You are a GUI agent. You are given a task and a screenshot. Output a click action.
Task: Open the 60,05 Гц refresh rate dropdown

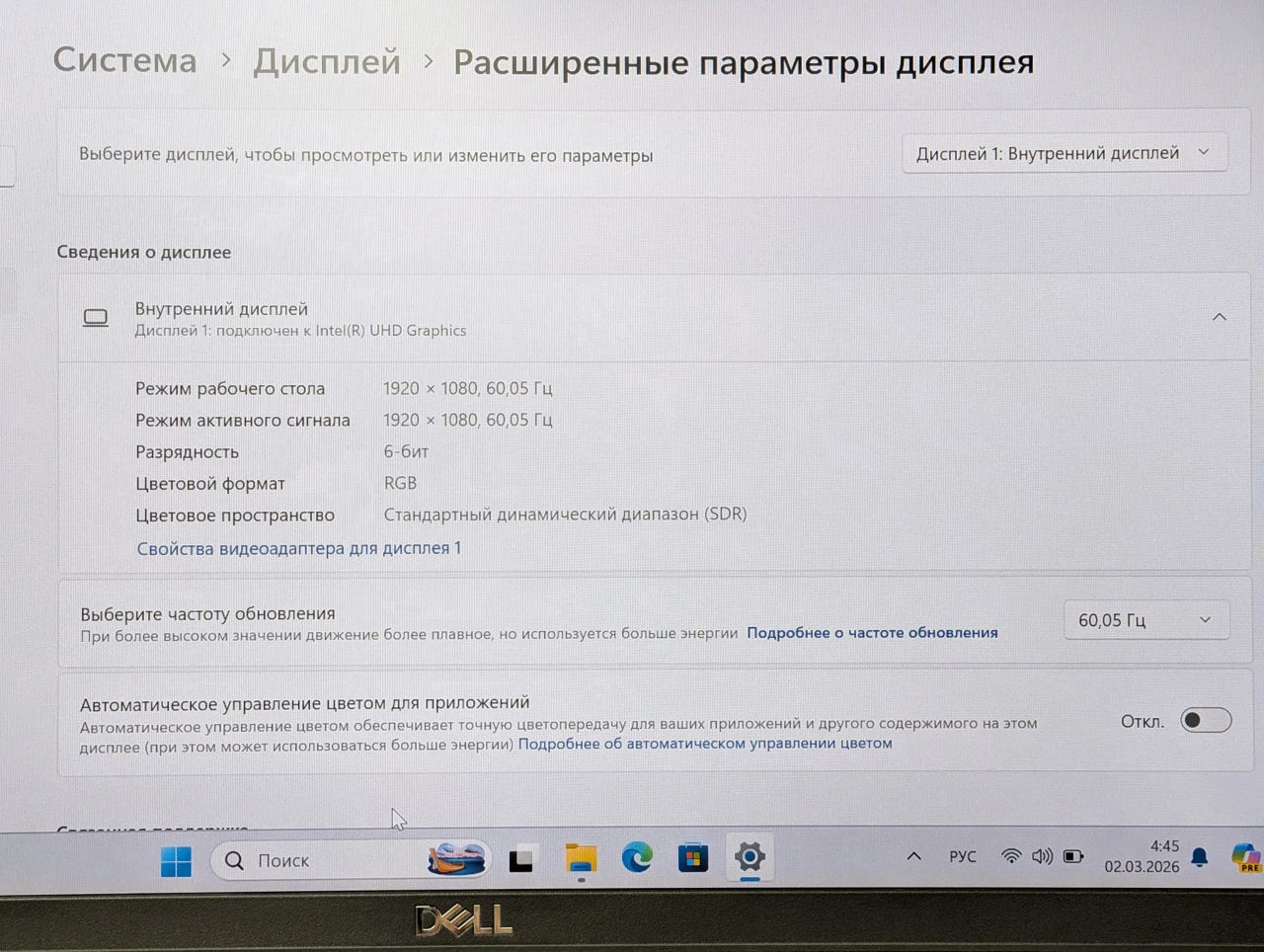point(1146,620)
